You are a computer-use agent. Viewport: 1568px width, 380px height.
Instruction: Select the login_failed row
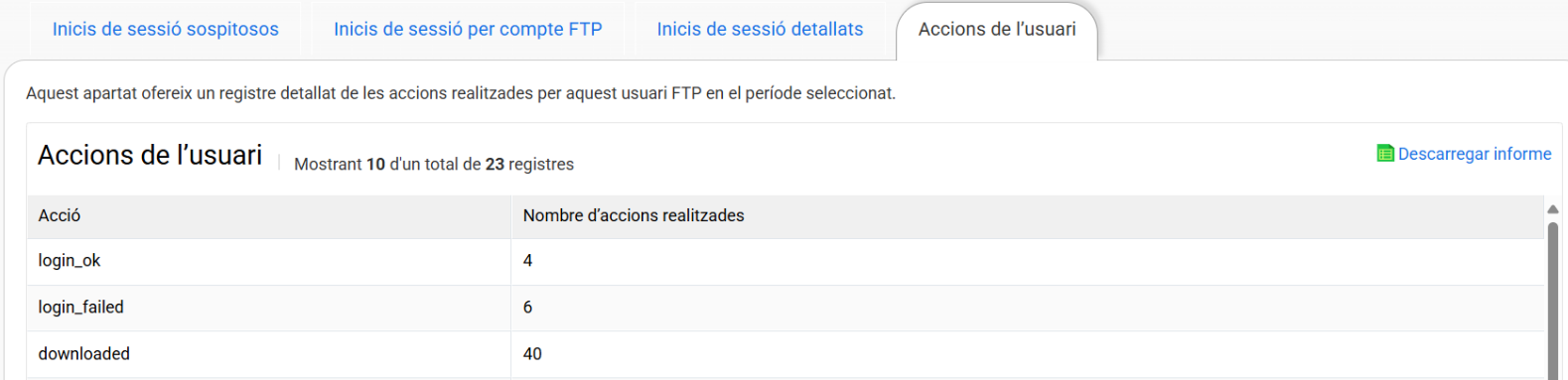coord(785,309)
